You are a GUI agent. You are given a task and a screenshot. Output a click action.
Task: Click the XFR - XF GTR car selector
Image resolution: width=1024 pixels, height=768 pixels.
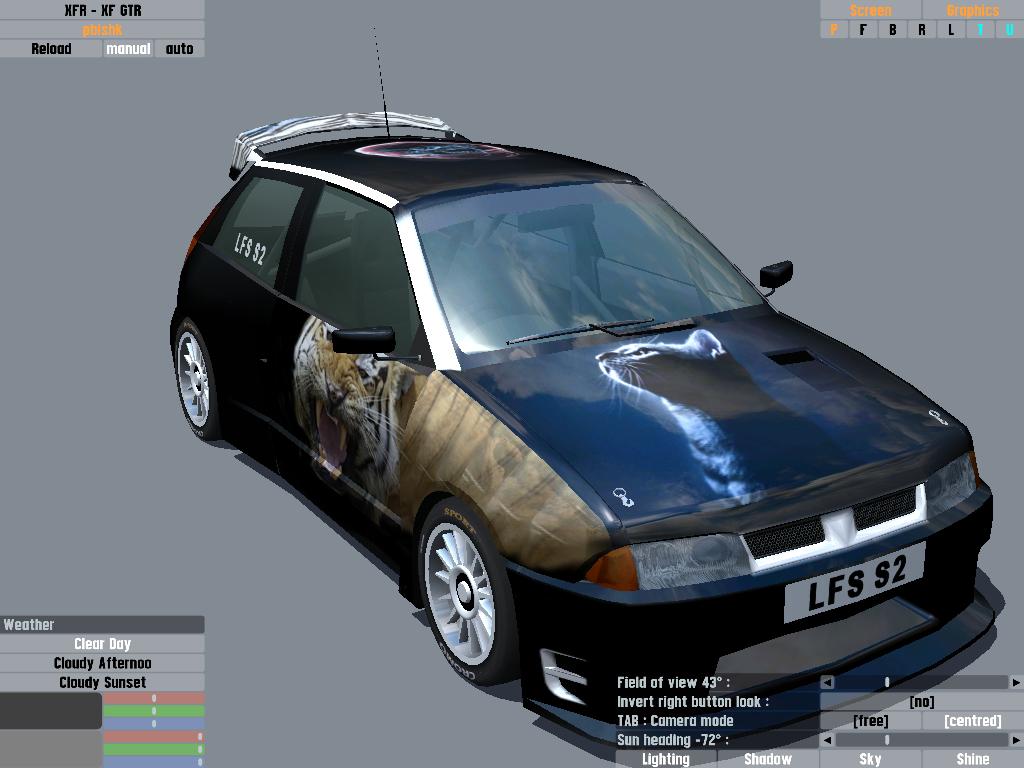coord(103,10)
